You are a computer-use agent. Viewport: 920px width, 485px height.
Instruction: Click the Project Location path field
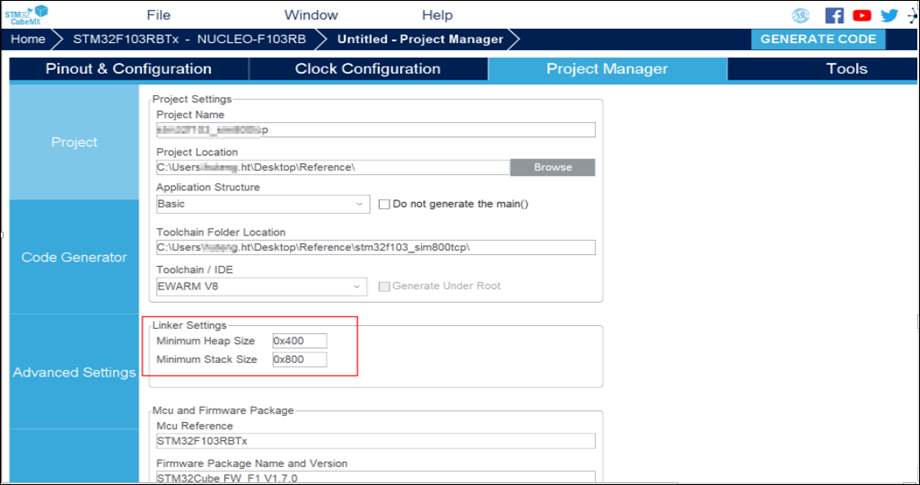[333, 167]
